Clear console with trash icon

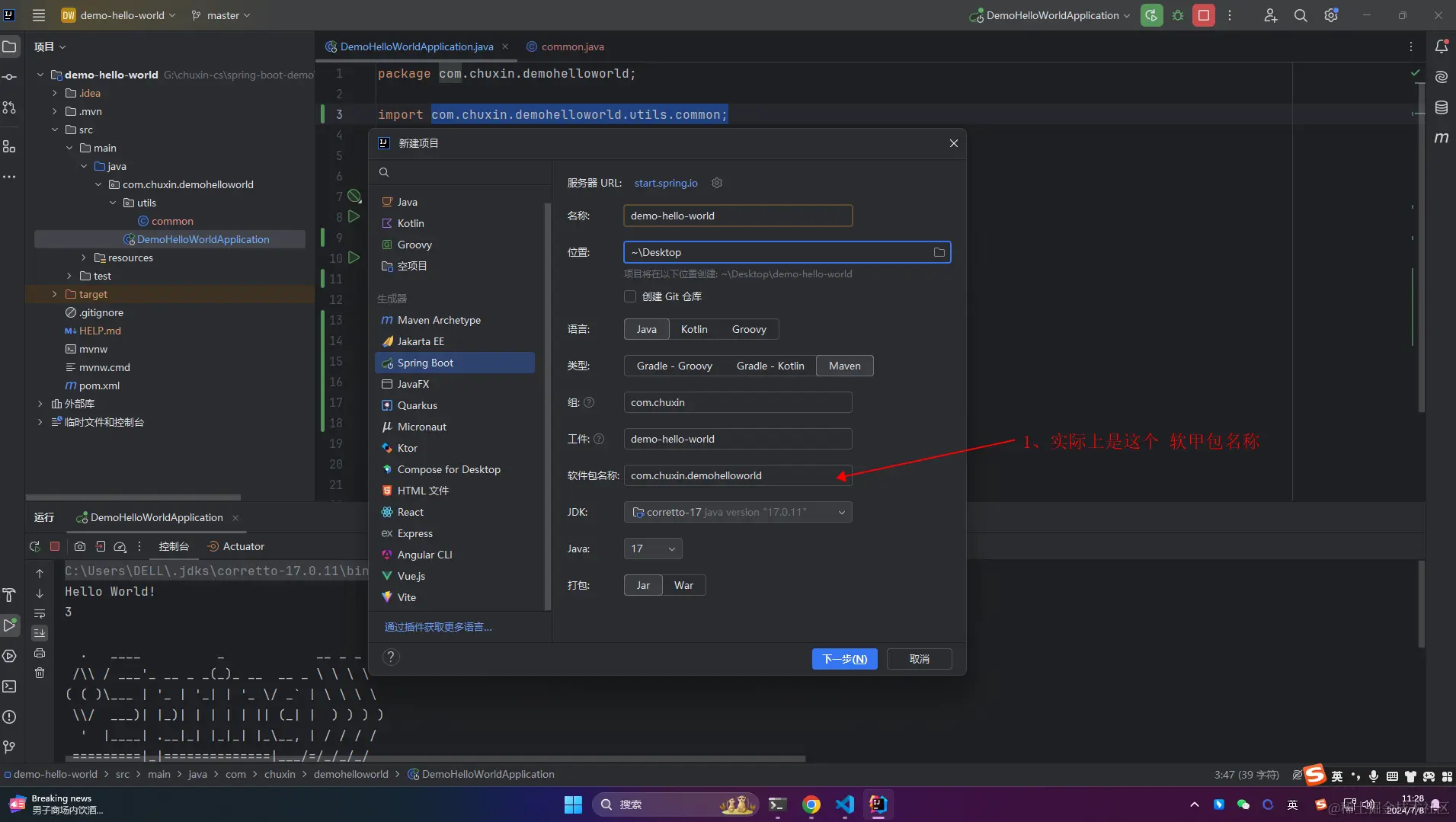point(40,673)
